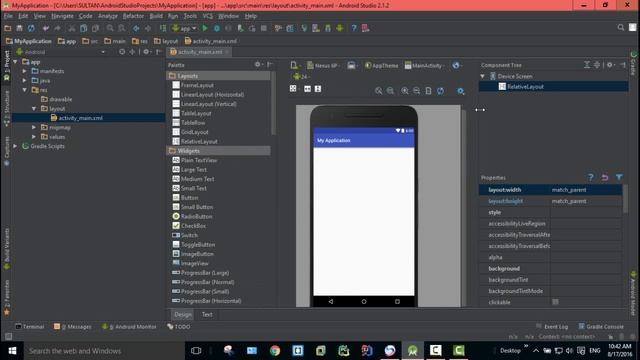The image size is (640, 360).
Task: Toggle viewport render mode icon
Action: point(293,89)
